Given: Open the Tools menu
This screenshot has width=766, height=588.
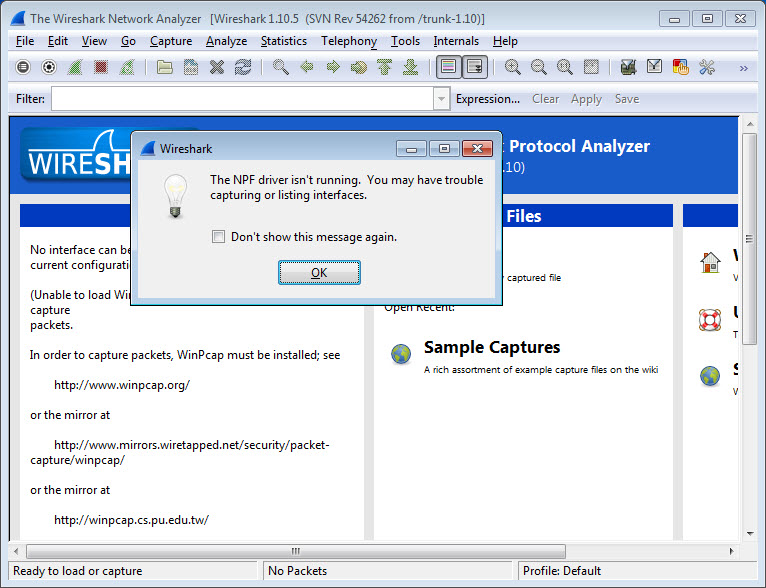Looking at the screenshot, I should [405, 41].
